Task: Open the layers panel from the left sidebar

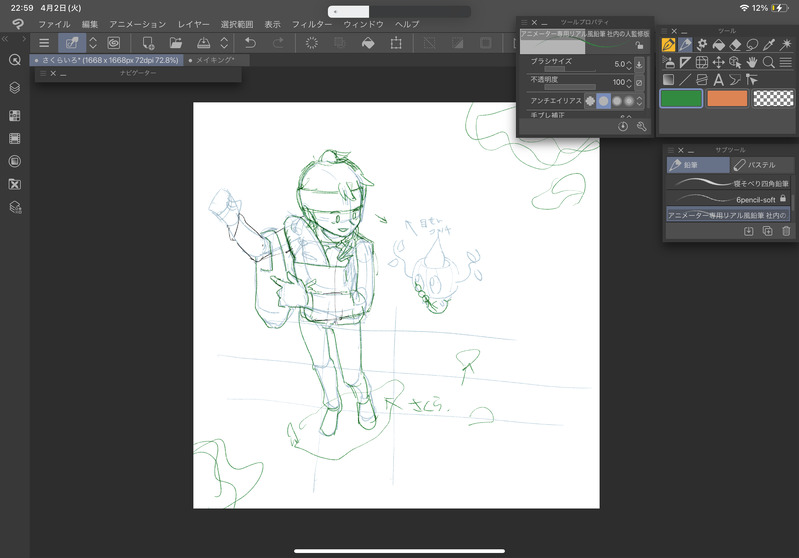Action: [15, 88]
